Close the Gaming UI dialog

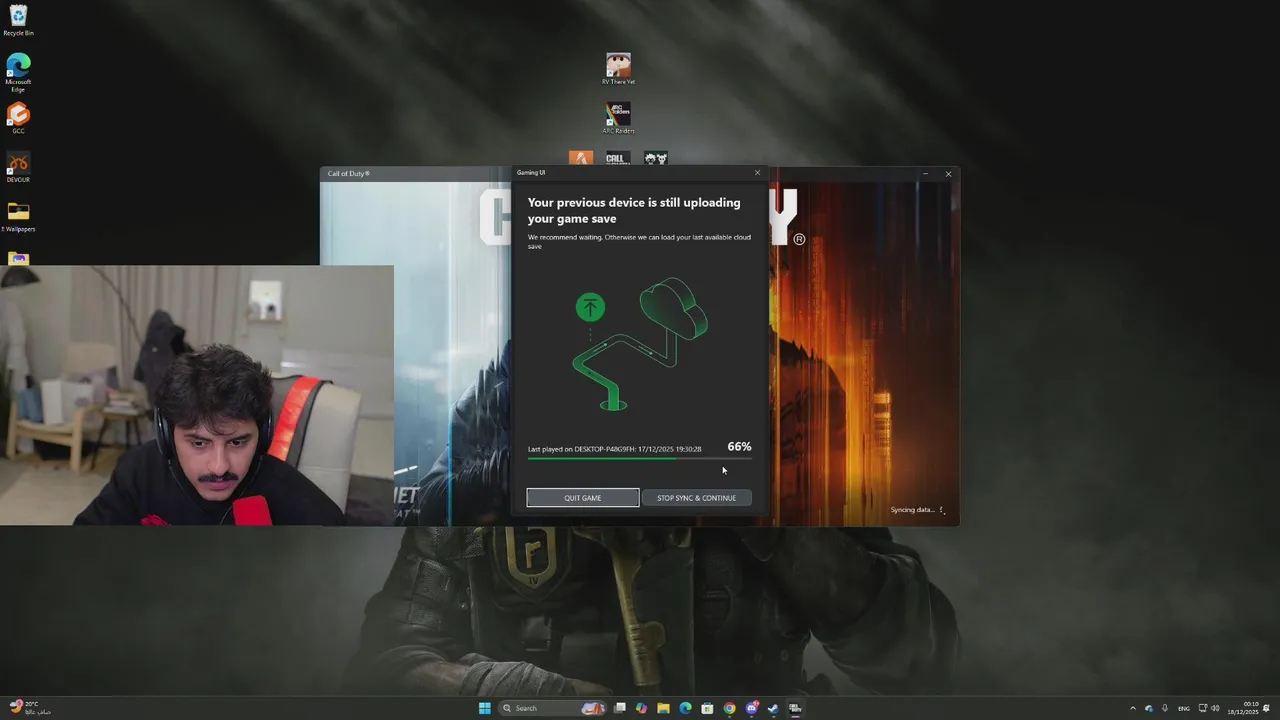click(757, 172)
